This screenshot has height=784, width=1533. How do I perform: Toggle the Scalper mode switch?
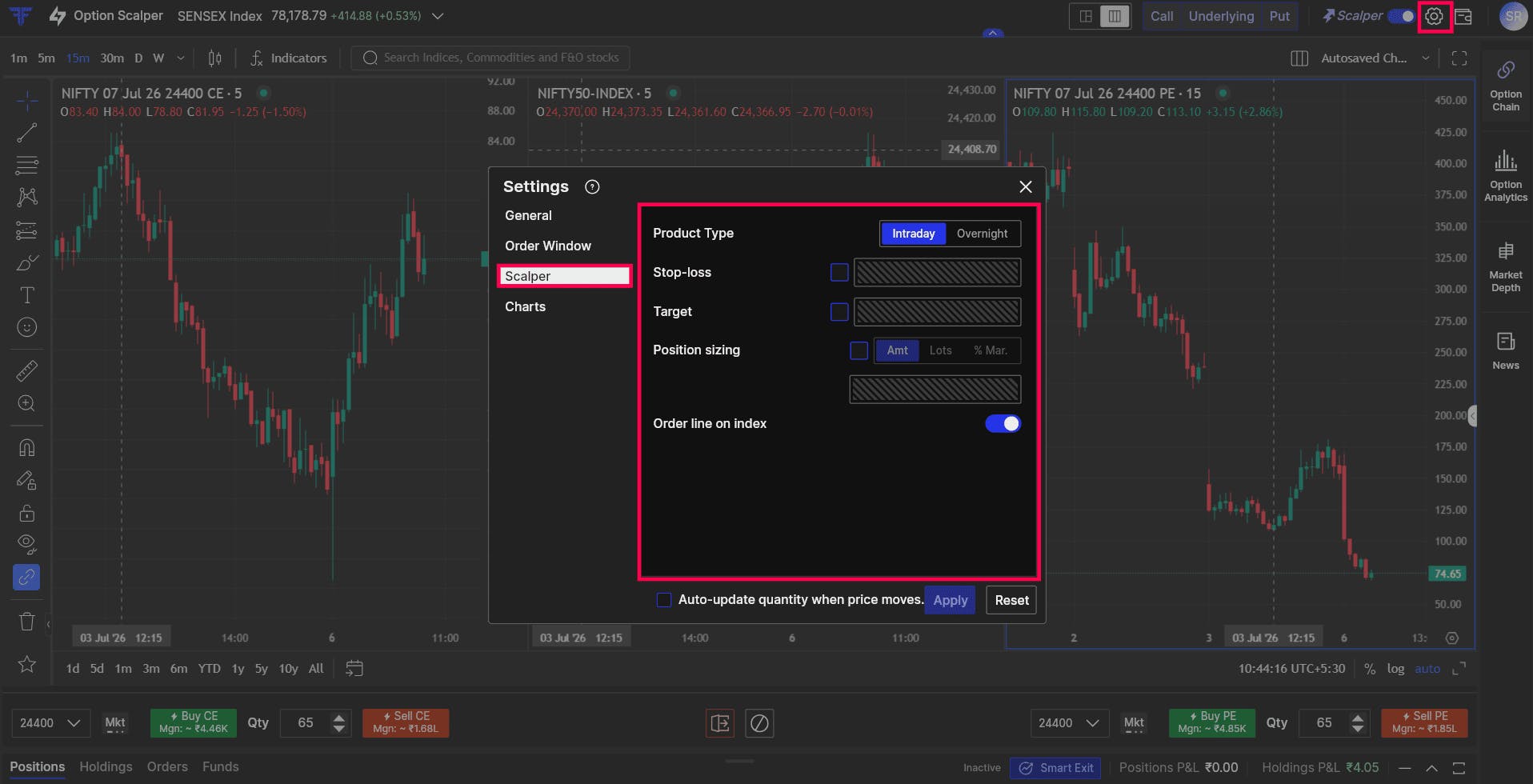tap(1401, 16)
